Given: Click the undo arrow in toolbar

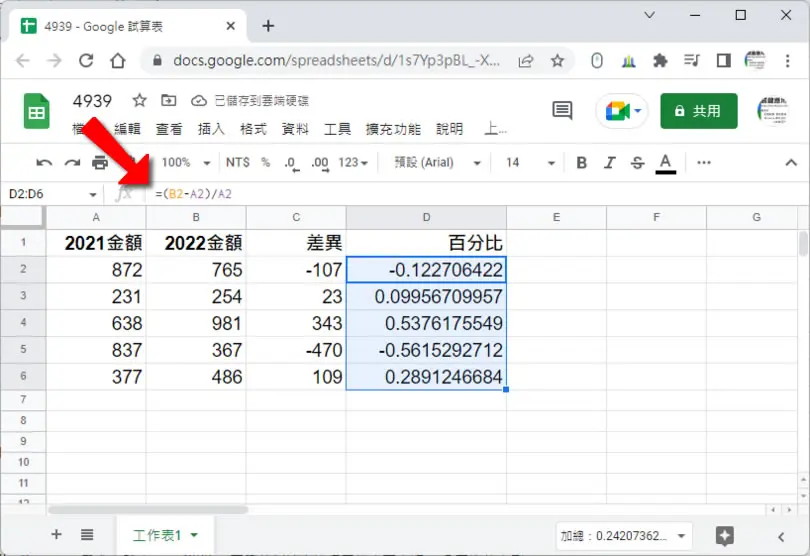Looking at the screenshot, I should tap(44, 163).
